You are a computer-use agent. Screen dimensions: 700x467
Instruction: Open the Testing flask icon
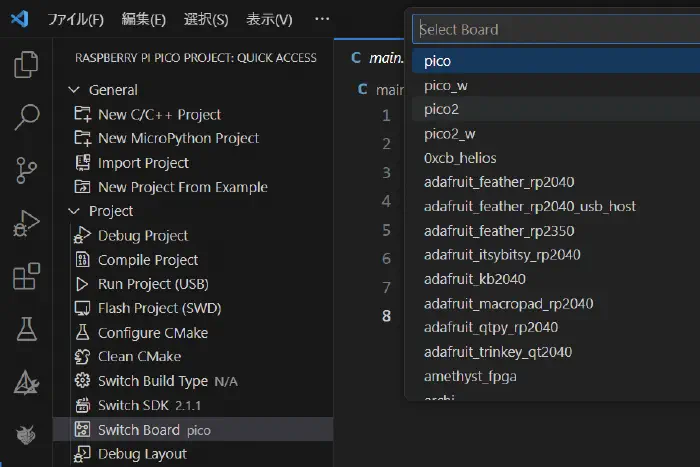(26, 328)
